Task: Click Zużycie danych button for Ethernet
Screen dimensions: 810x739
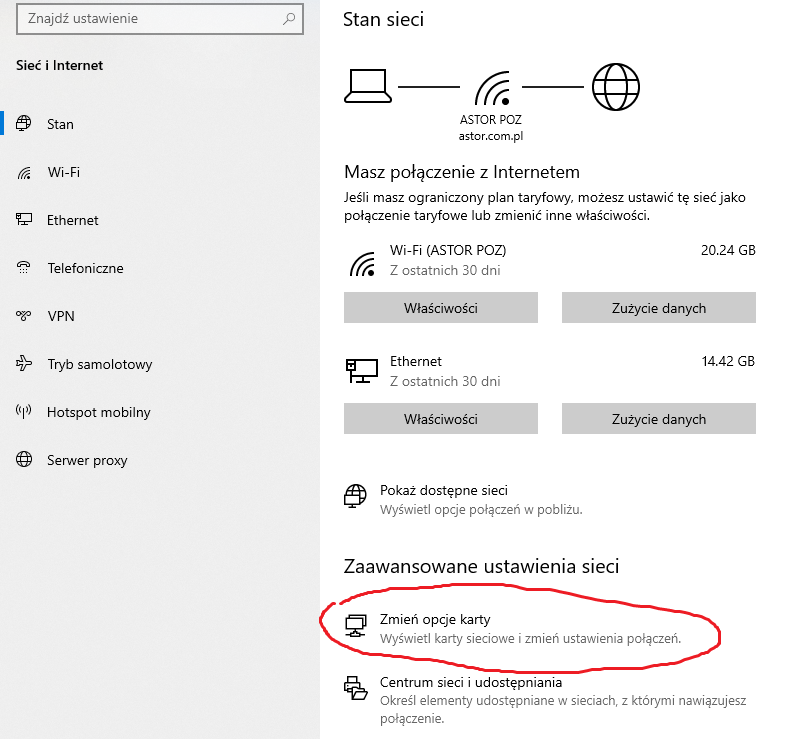Action: coord(659,419)
